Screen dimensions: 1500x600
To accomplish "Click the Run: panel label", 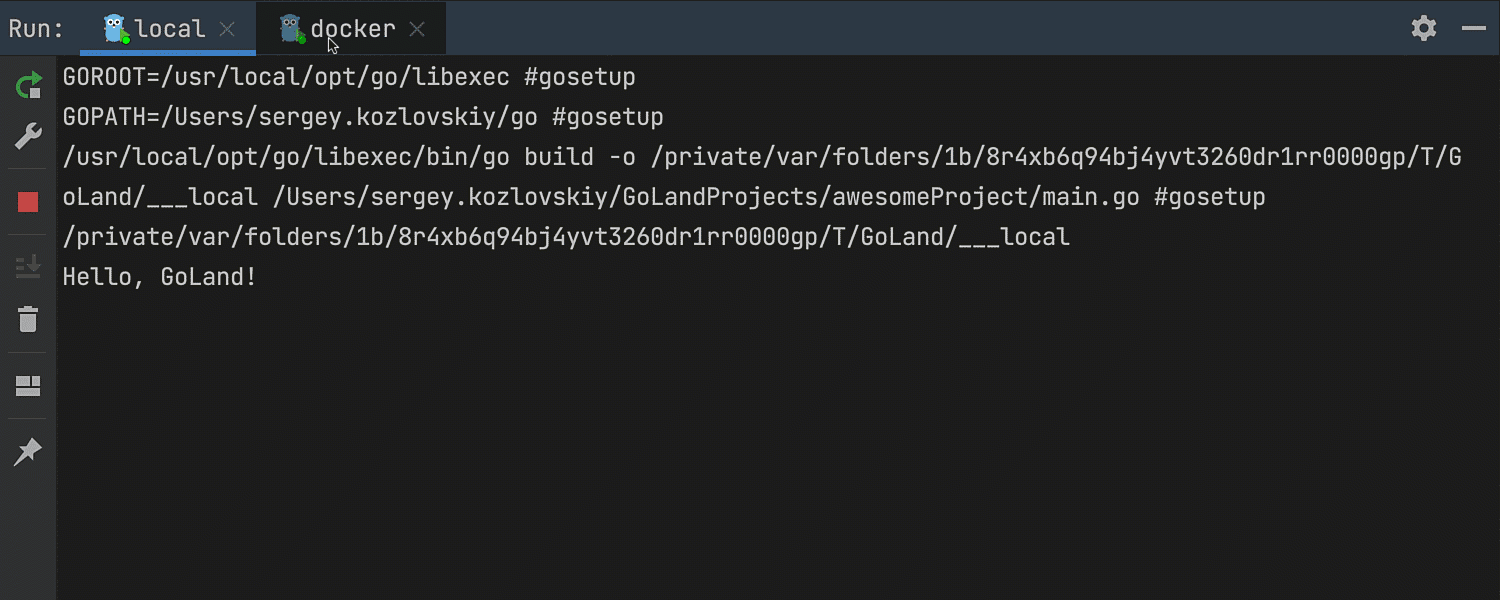I will click(x=36, y=29).
